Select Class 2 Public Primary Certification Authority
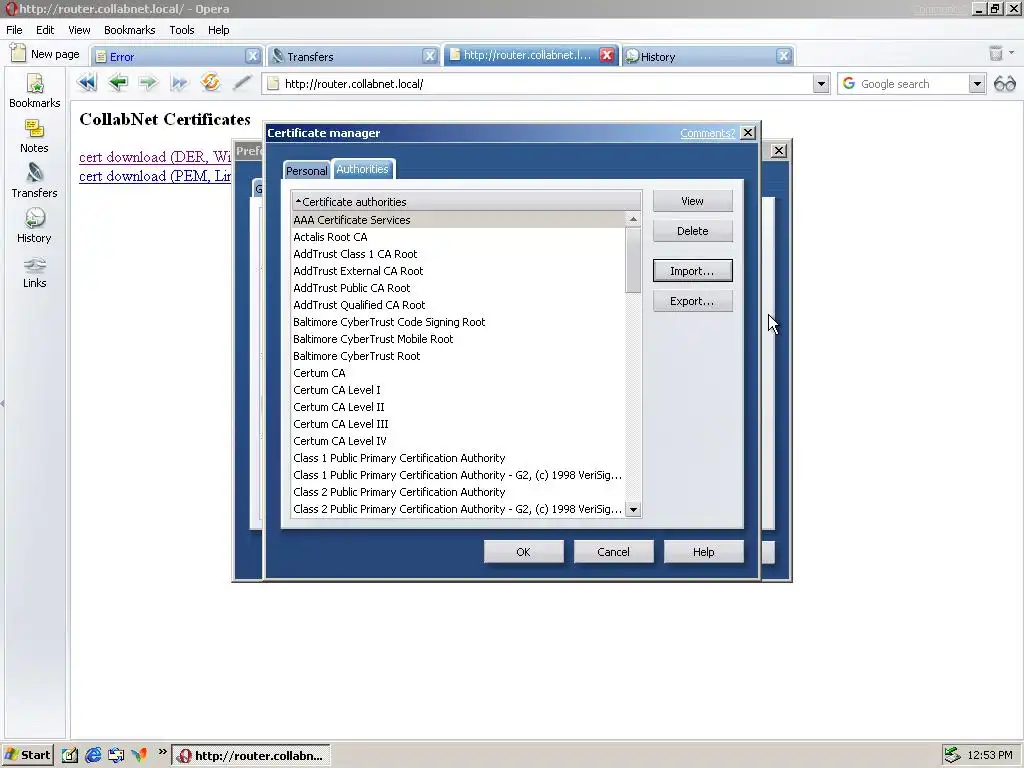 point(458,492)
